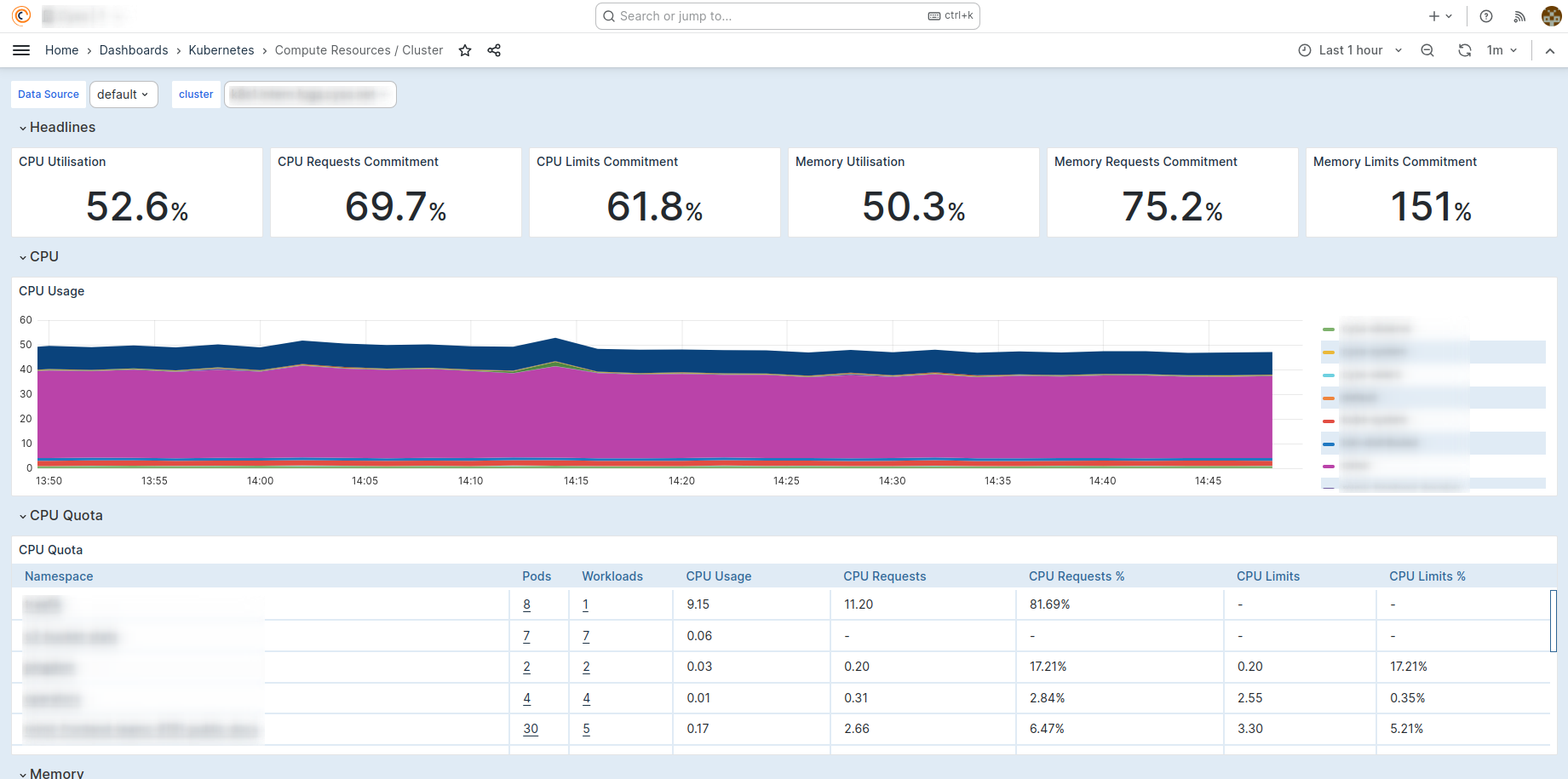1568x779 pixels.
Task: Open the help question mark icon
Action: [x=1486, y=16]
